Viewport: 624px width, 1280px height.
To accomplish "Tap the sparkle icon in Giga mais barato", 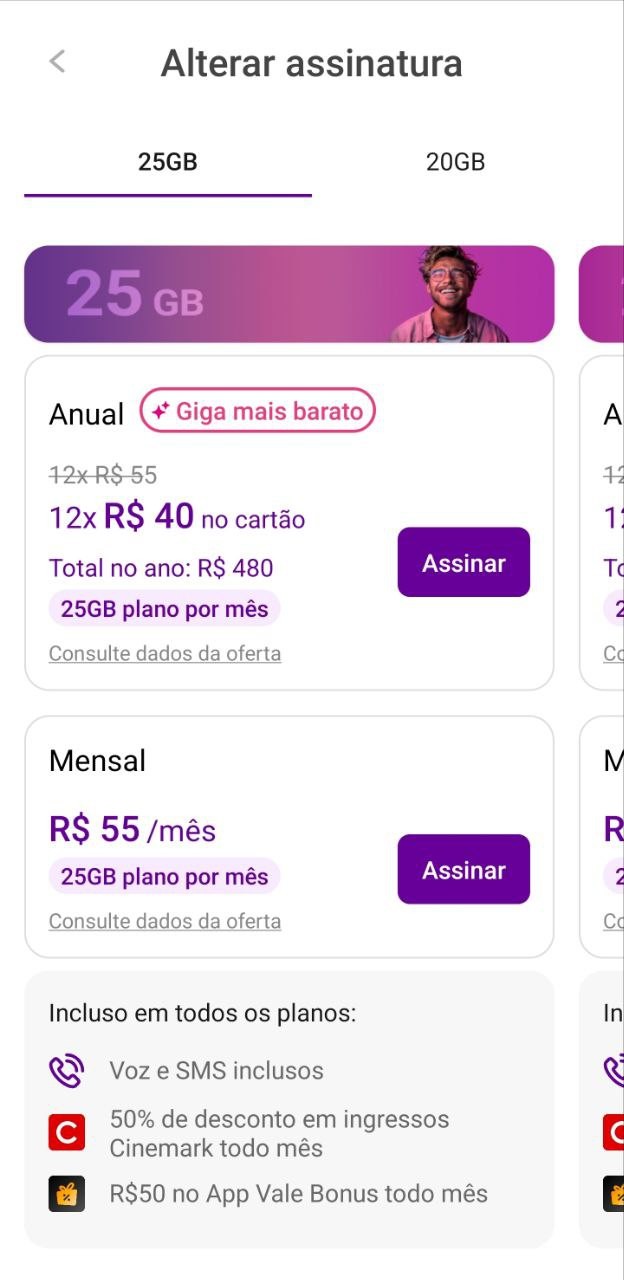I will click(160, 411).
